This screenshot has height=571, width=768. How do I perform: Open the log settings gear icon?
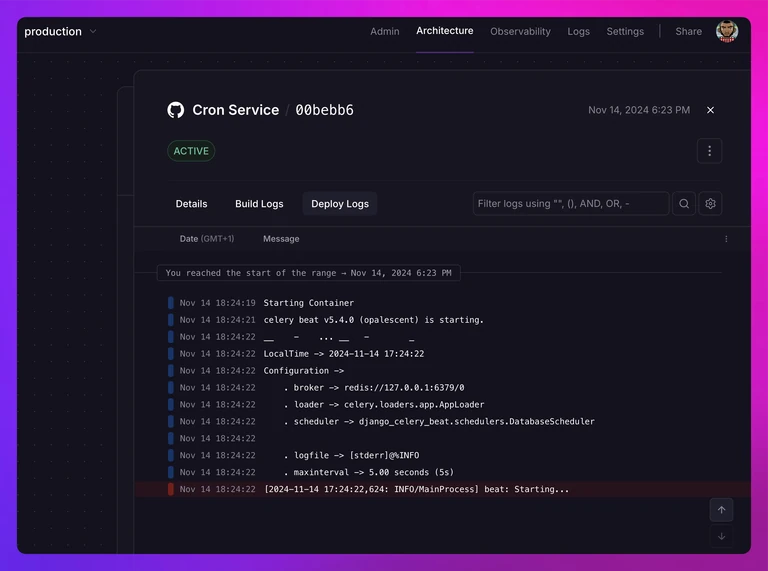pos(710,204)
